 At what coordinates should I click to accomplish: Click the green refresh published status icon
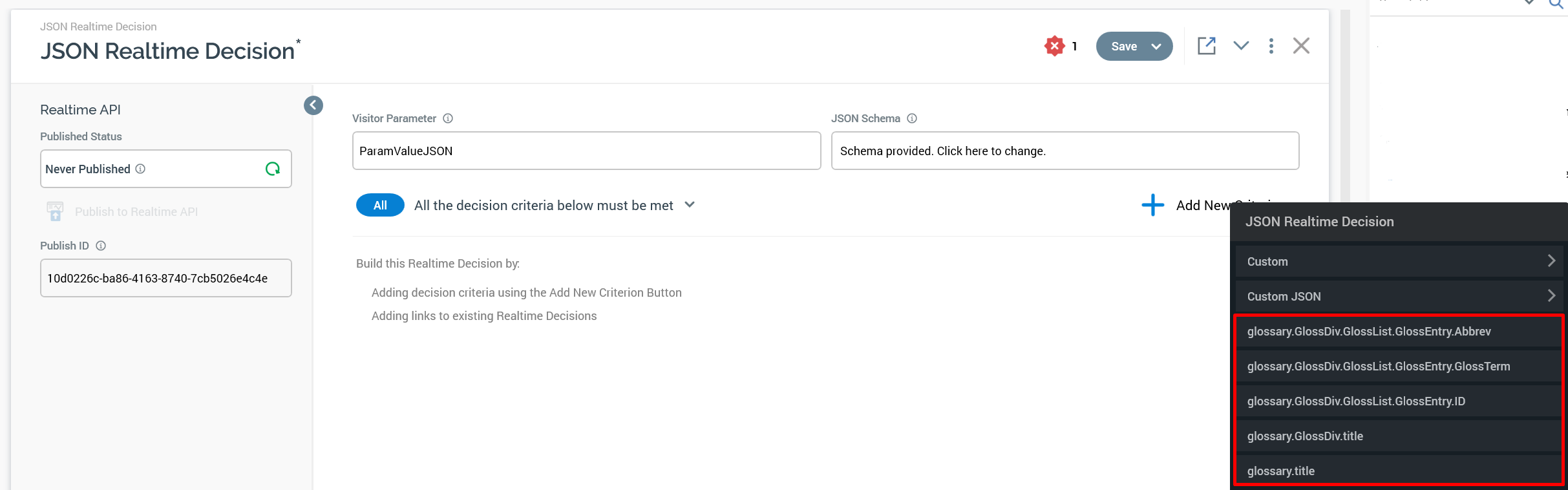click(x=273, y=169)
